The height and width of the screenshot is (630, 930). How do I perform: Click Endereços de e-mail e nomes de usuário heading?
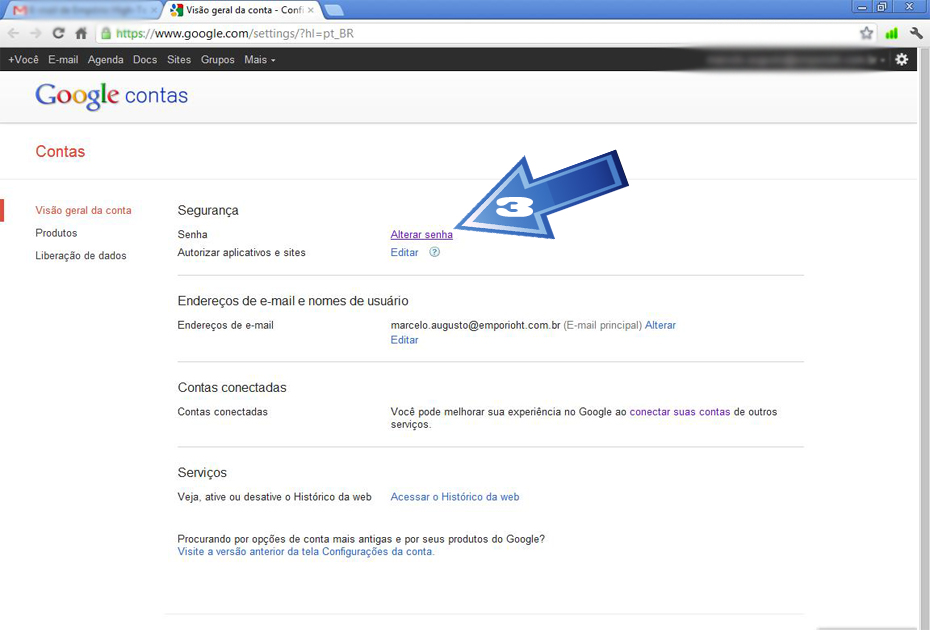point(293,301)
